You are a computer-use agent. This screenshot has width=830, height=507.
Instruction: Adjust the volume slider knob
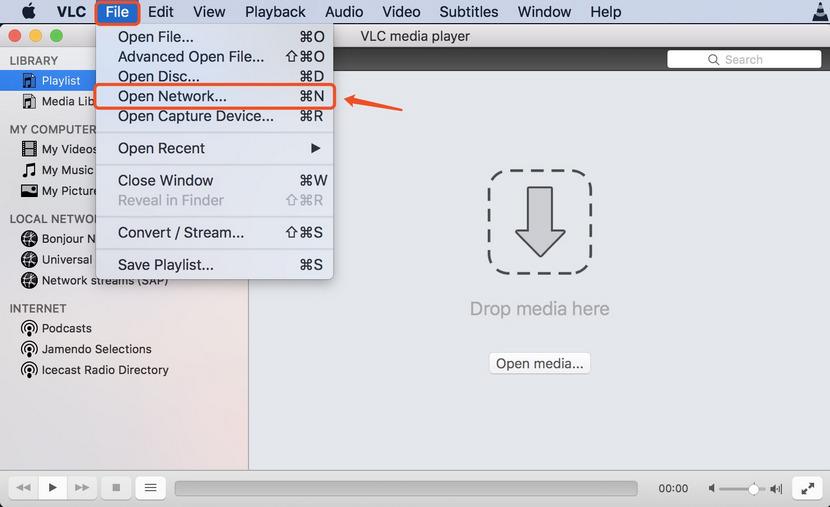click(753, 489)
